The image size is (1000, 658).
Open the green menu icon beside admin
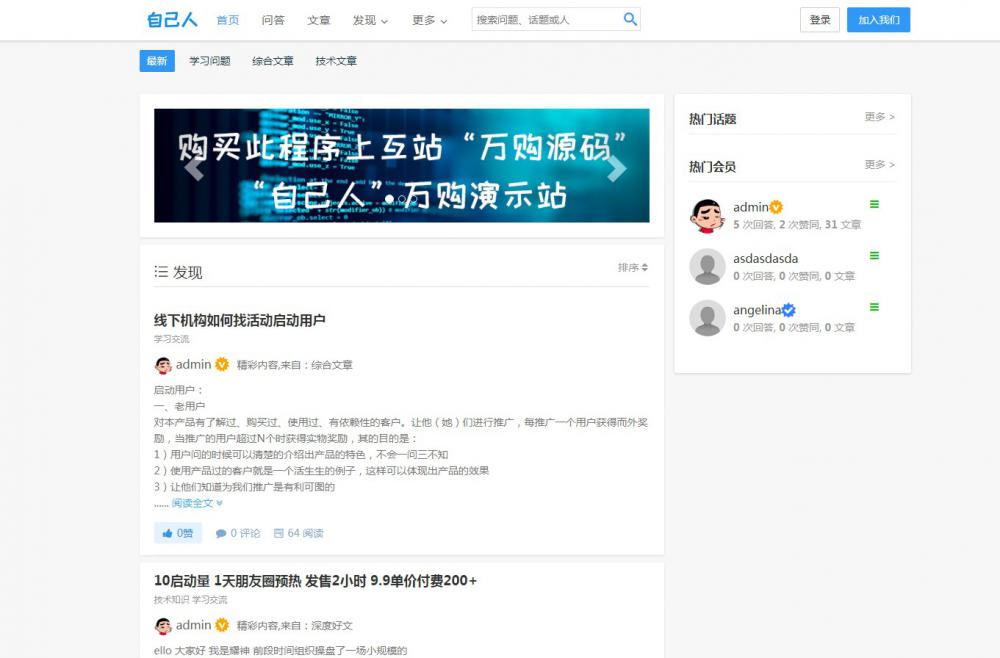874,204
